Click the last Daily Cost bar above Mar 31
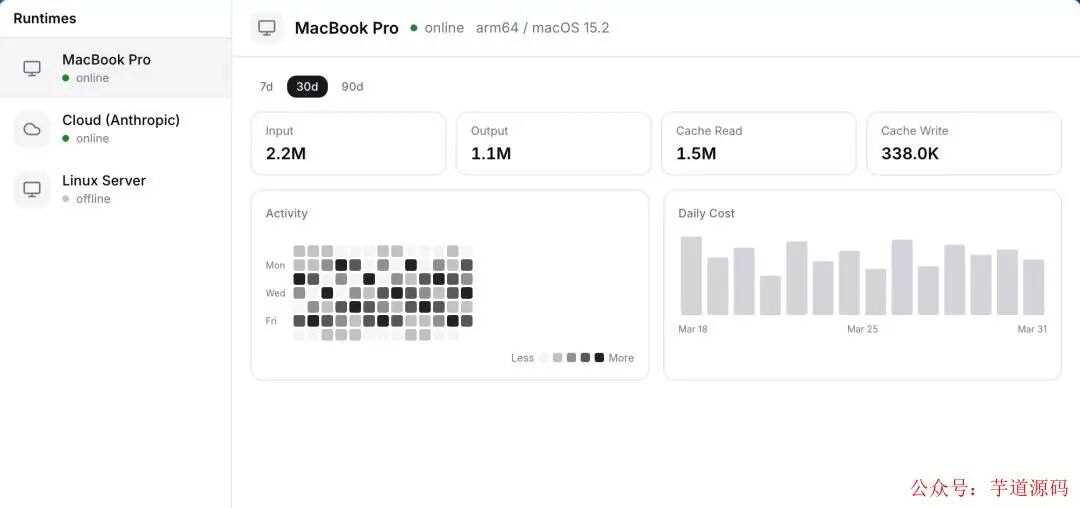1080x508 pixels. [1034, 287]
